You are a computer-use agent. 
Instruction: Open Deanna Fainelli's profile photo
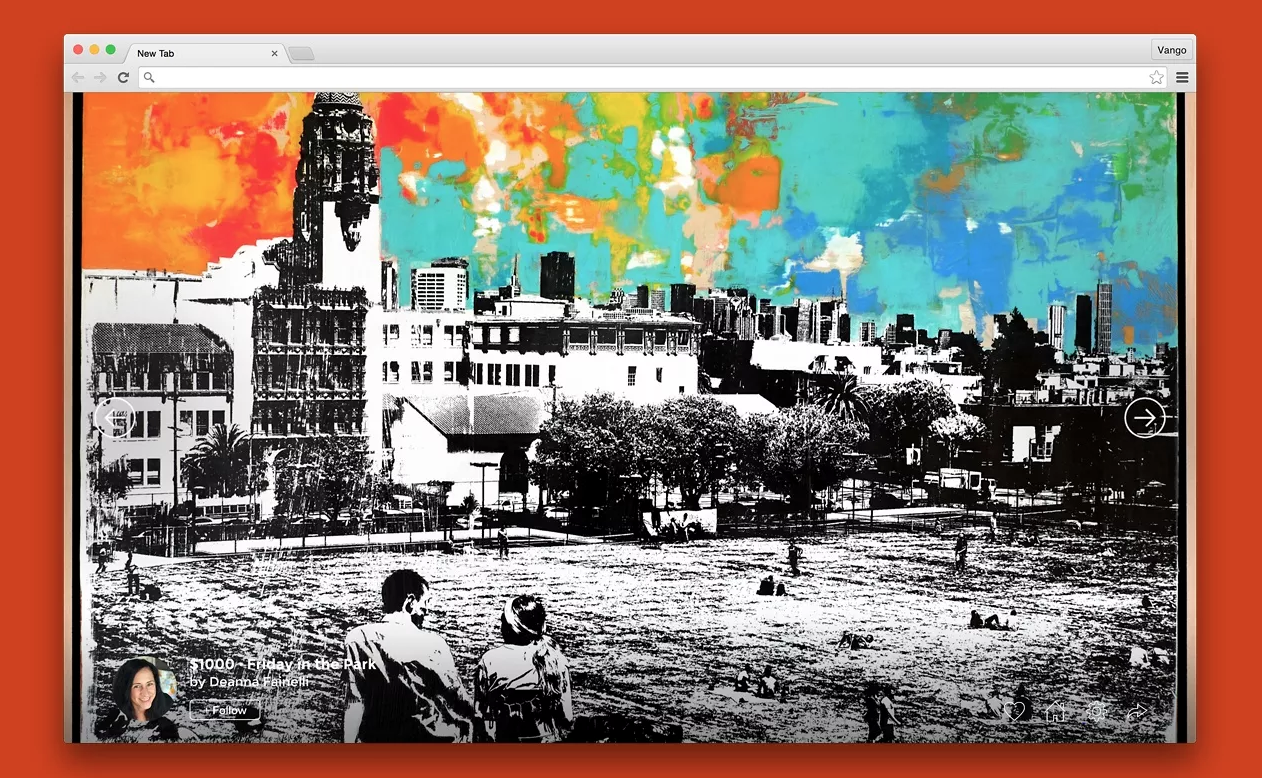pos(144,690)
